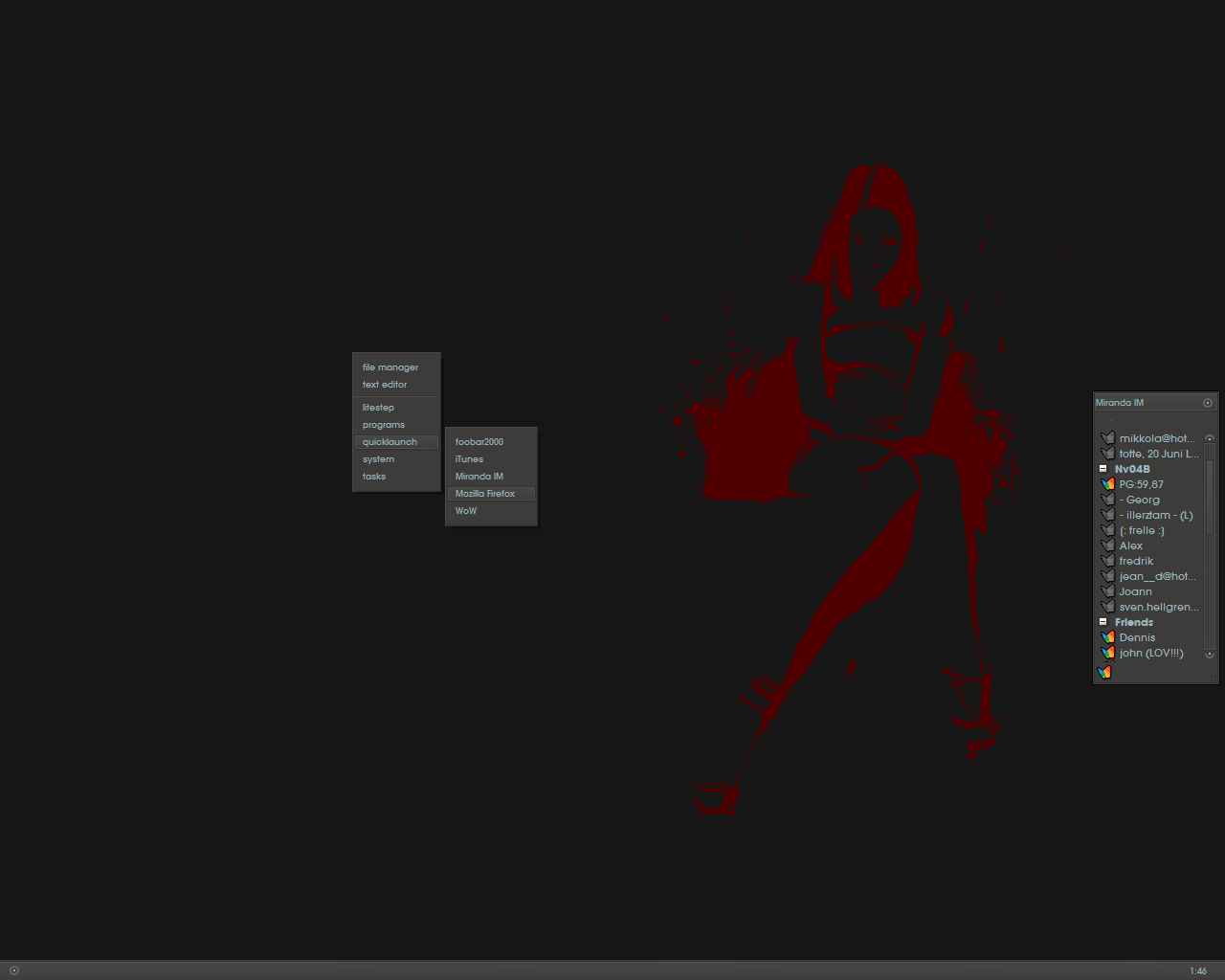Select the - Georg contact
The height and width of the screenshot is (980, 1225).
click(1149, 500)
